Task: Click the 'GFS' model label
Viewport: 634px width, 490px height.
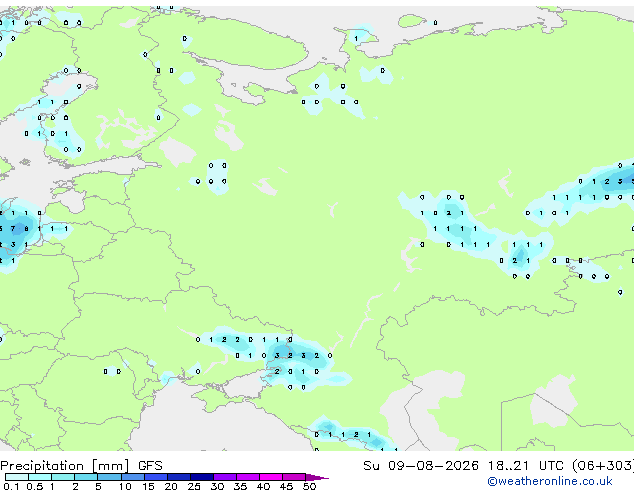Action: coord(150,466)
